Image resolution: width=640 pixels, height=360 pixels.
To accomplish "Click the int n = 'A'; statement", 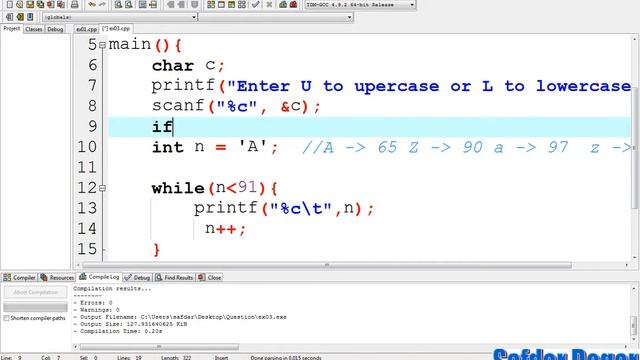I will [x=215, y=147].
